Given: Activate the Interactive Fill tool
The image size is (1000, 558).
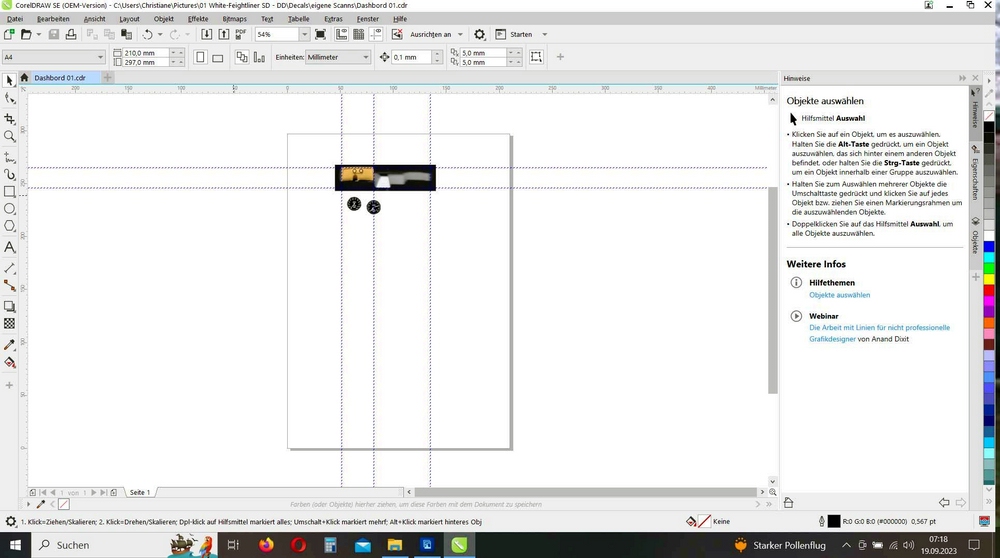Looking at the screenshot, I should pos(10,363).
